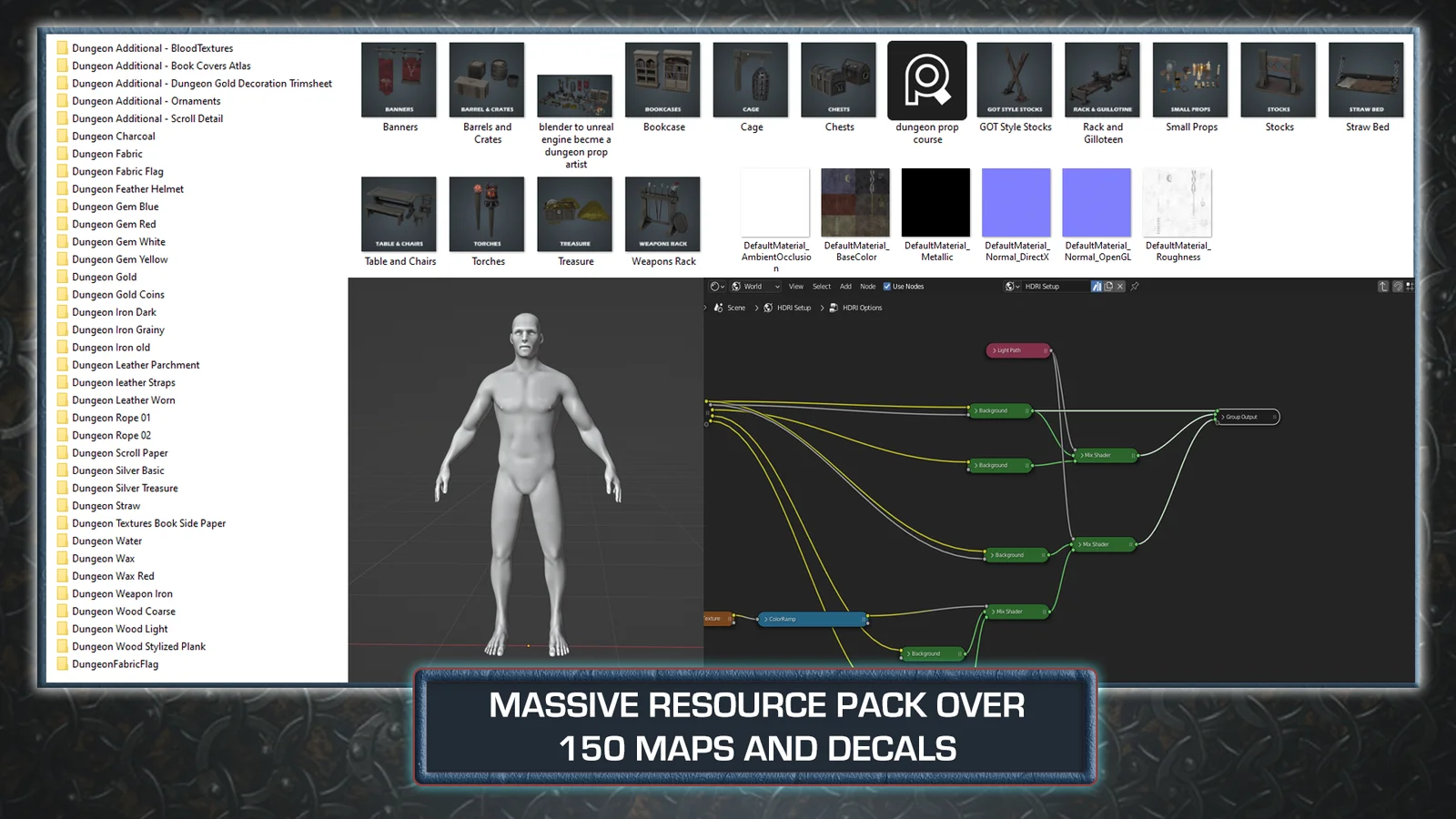Screen dimensions: 1456x819
Task: Click the overlays icon in node editor corner
Action: (x=1410, y=287)
